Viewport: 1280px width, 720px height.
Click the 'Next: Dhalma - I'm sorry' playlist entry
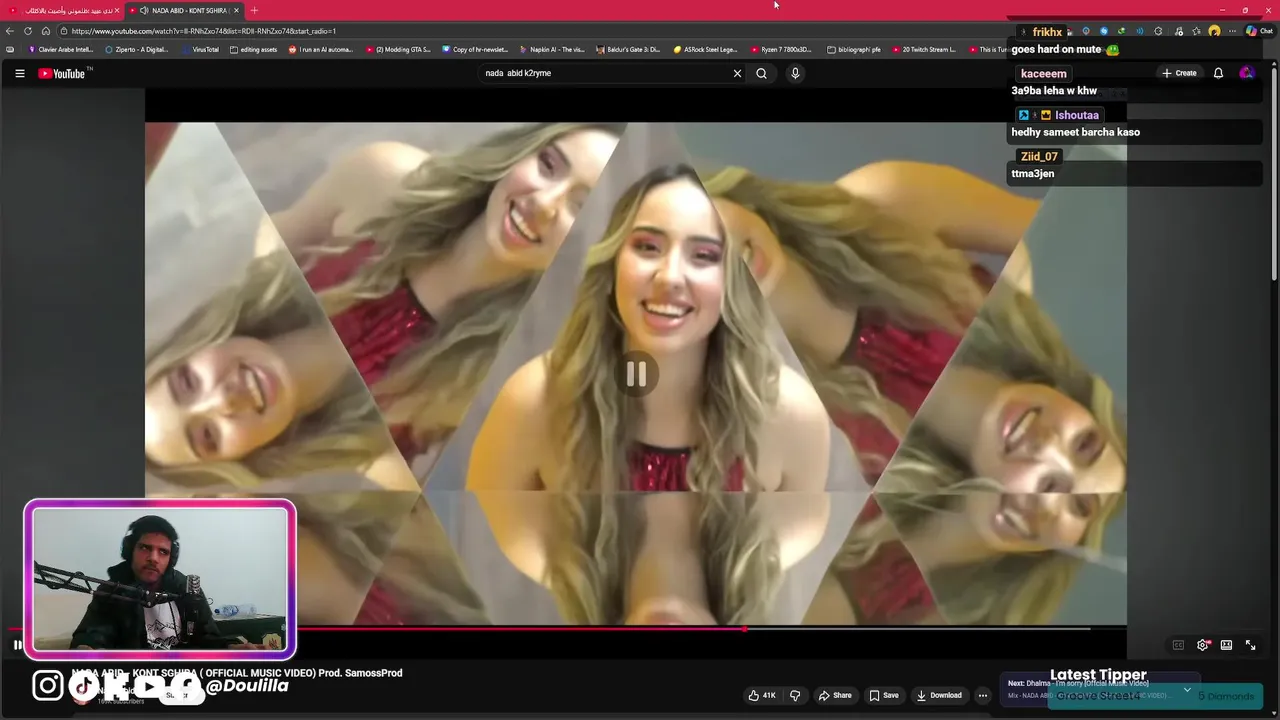pos(1078,683)
